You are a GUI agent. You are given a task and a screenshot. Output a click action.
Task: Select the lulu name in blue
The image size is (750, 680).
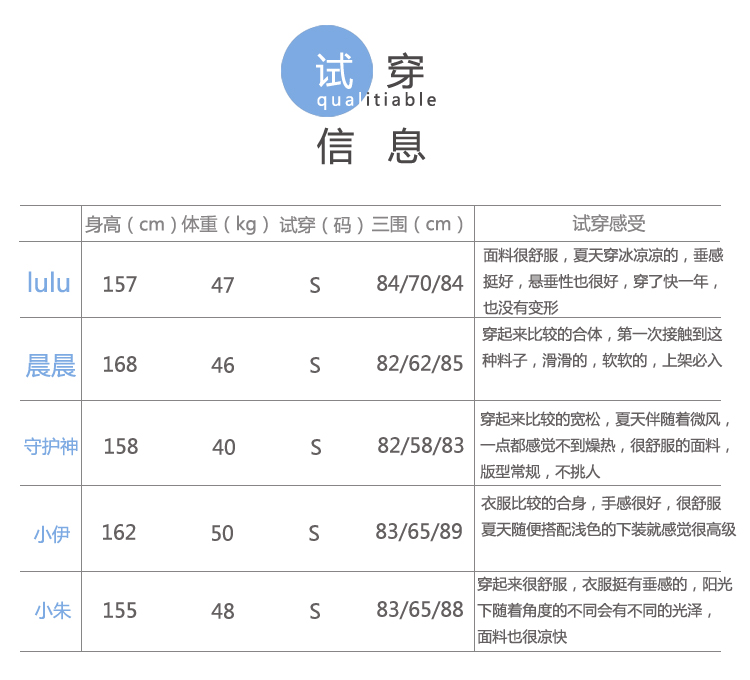pos(49,283)
